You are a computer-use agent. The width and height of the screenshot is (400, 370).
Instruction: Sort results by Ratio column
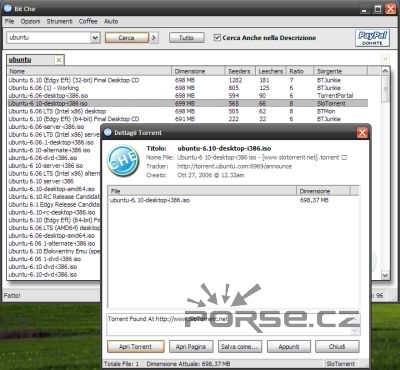pyautogui.click(x=300, y=71)
